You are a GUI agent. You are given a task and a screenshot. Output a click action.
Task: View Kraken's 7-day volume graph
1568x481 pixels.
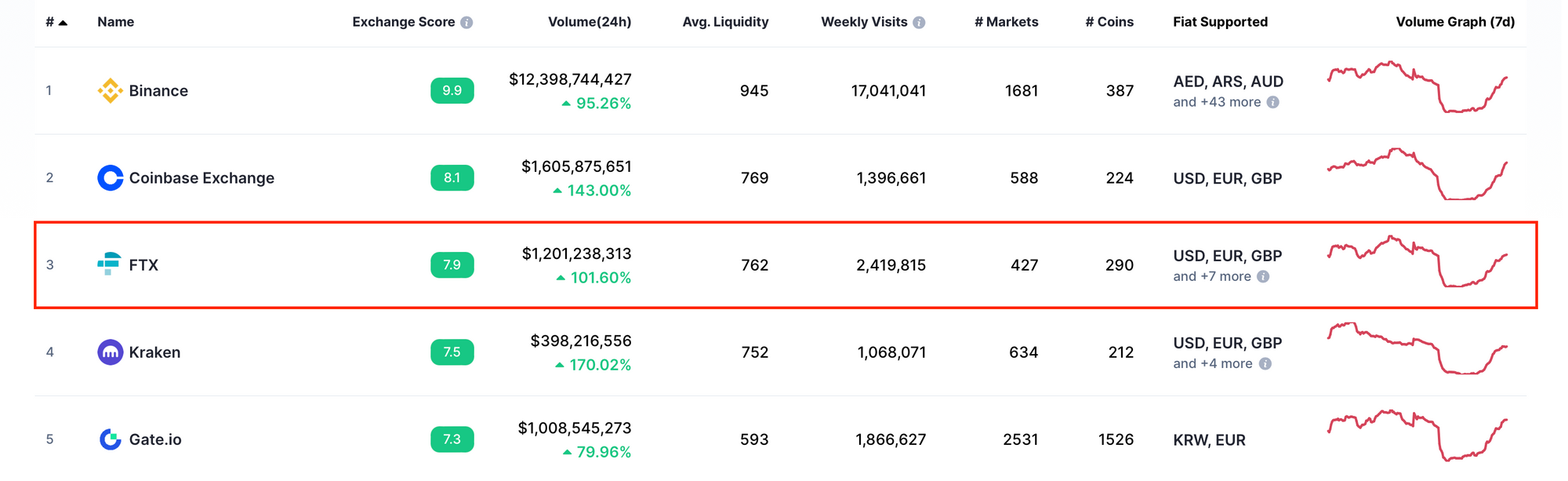[1417, 348]
